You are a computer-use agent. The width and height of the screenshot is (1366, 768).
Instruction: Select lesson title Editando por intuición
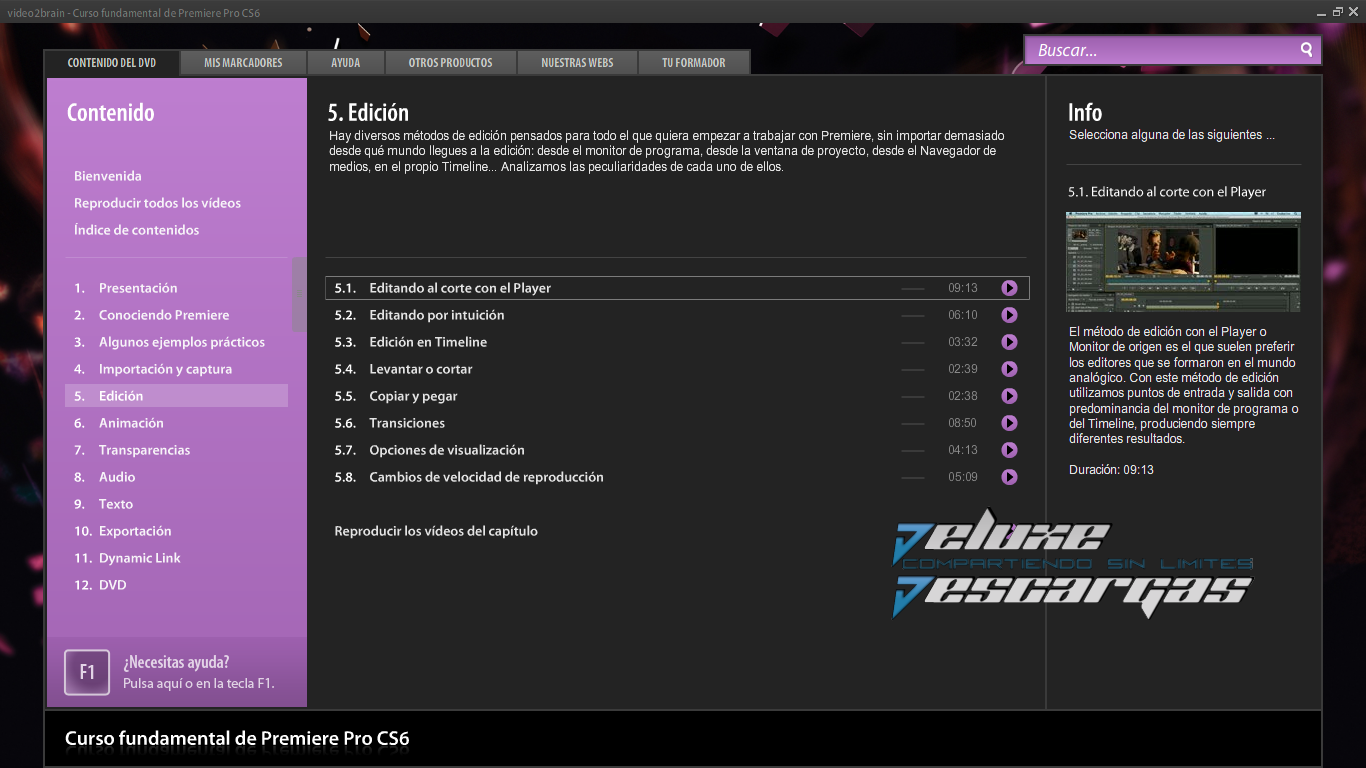(437, 315)
